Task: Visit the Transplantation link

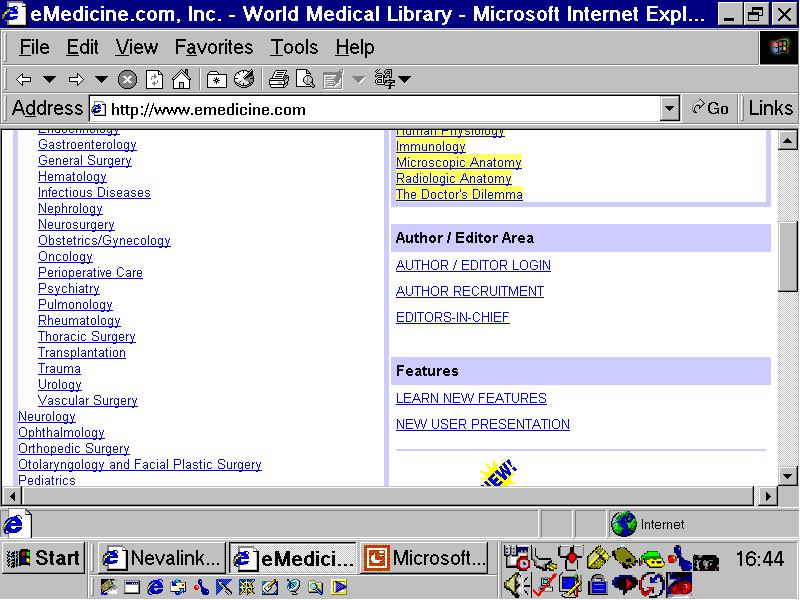Action: 82,353
